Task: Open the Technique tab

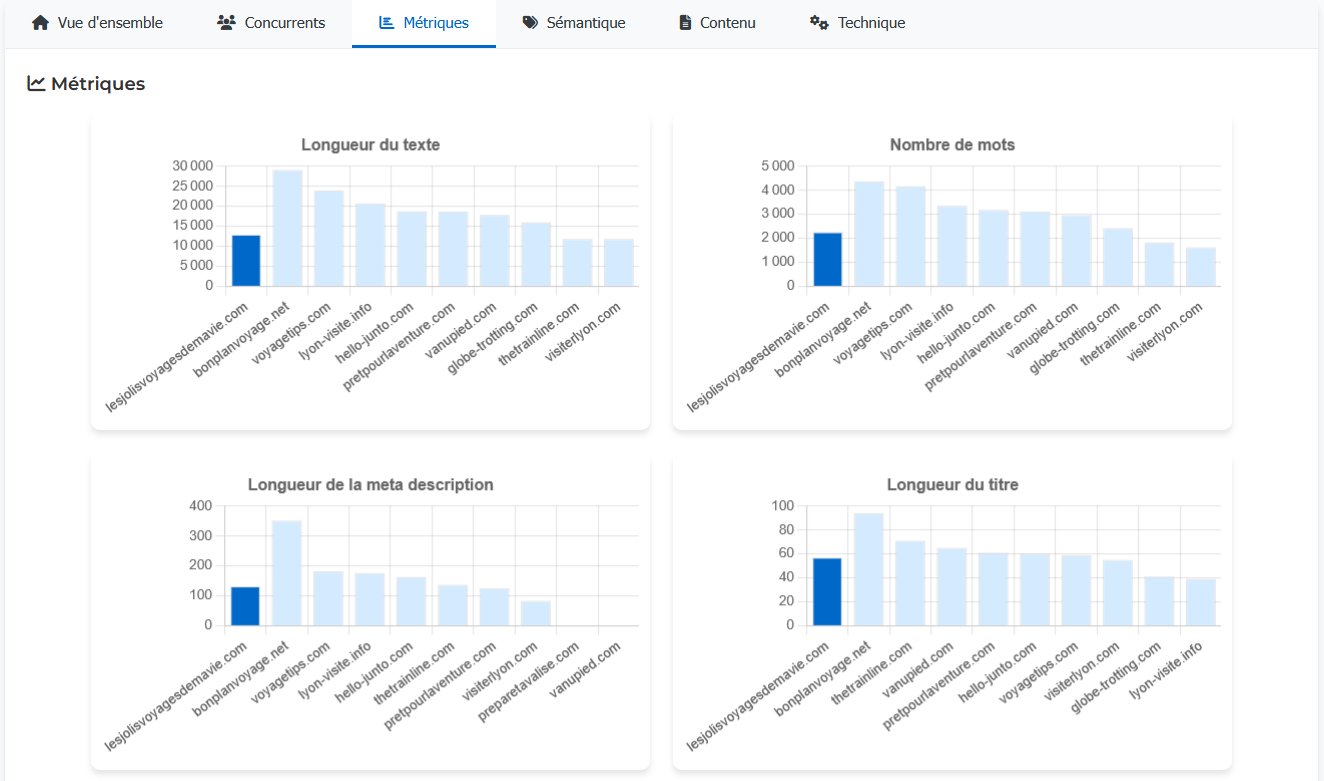Action: click(866, 22)
